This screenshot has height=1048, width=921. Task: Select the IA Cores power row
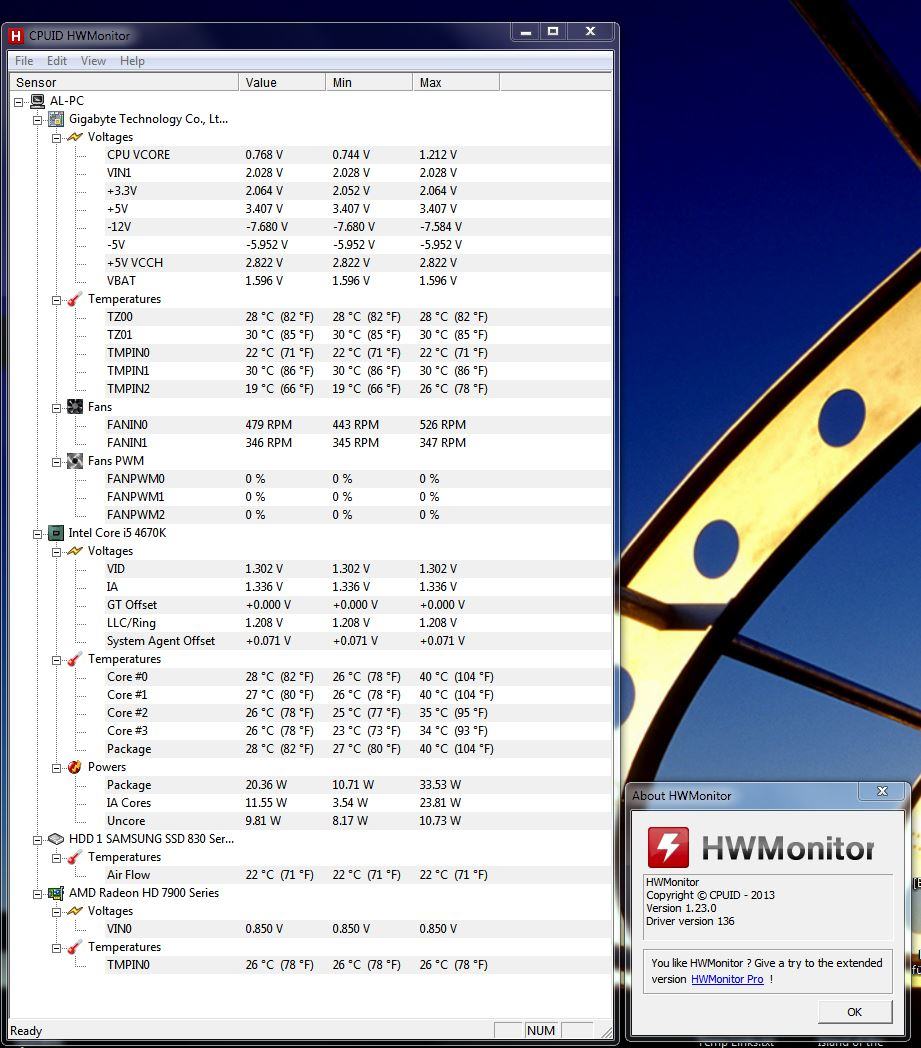358,803
